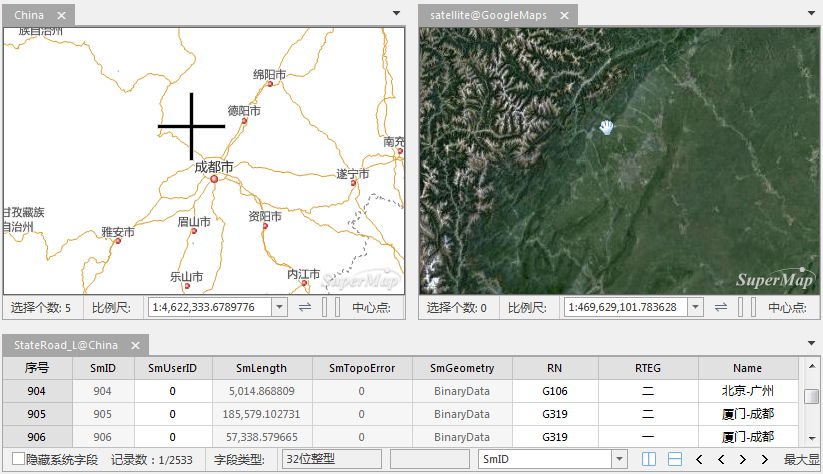Go to the last record using rightmost arrow
Viewport: 823px width, 474px height.
tap(765, 459)
